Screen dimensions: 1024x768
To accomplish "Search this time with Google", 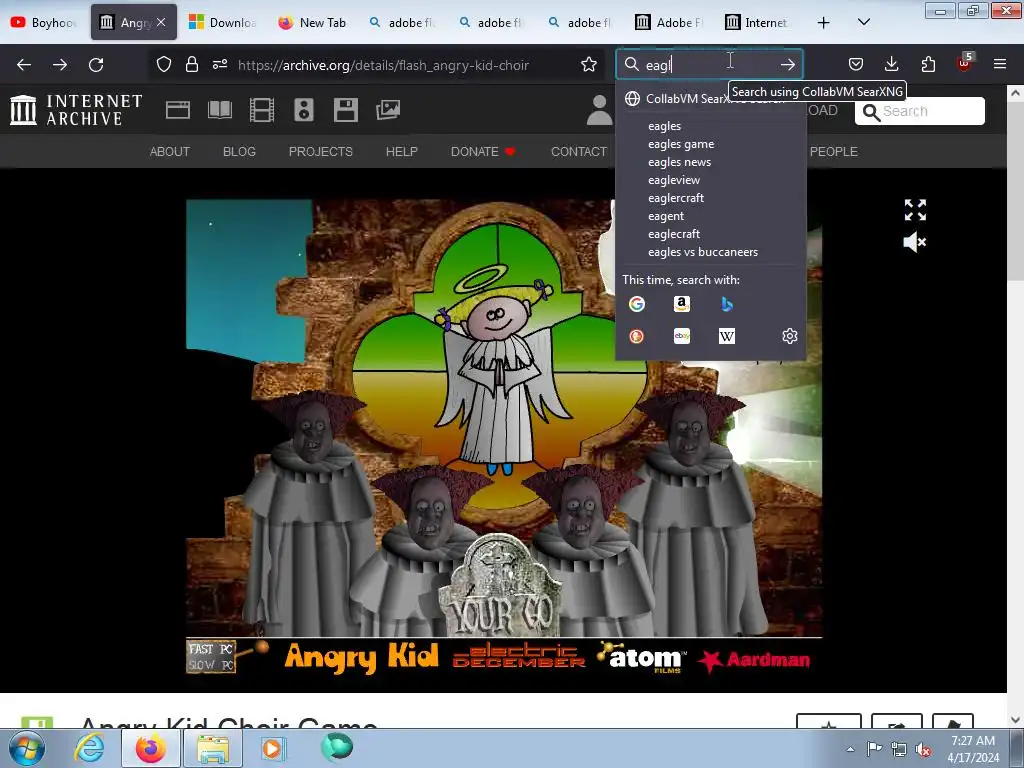I will [637, 304].
